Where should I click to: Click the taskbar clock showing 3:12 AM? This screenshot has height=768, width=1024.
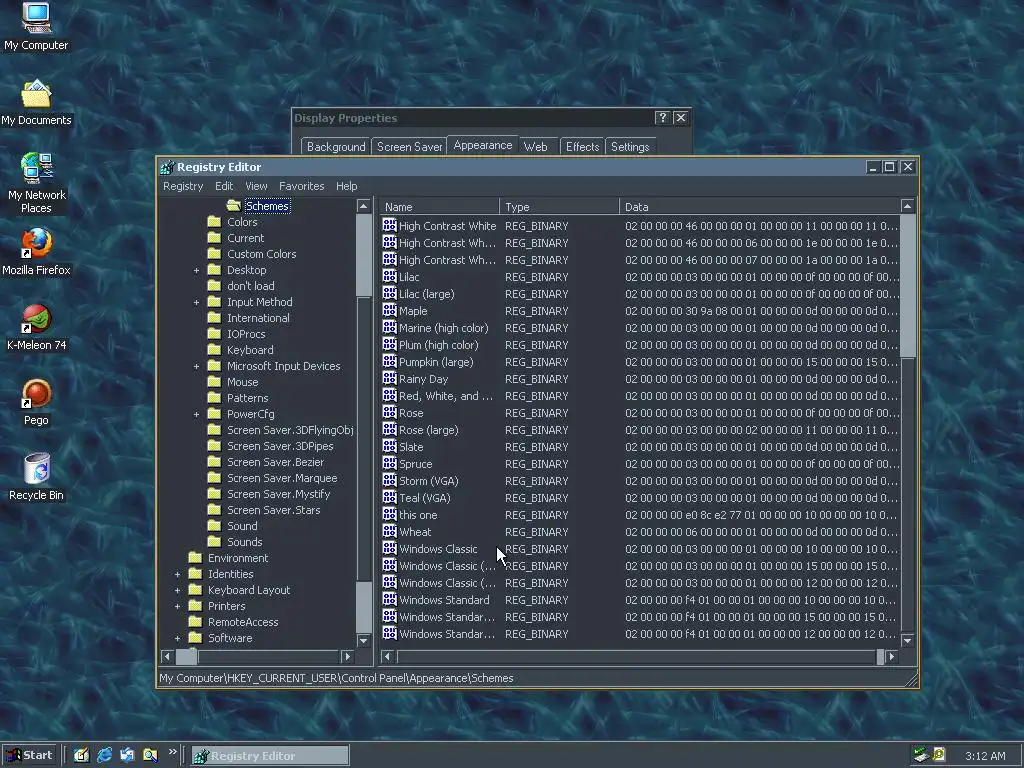985,756
